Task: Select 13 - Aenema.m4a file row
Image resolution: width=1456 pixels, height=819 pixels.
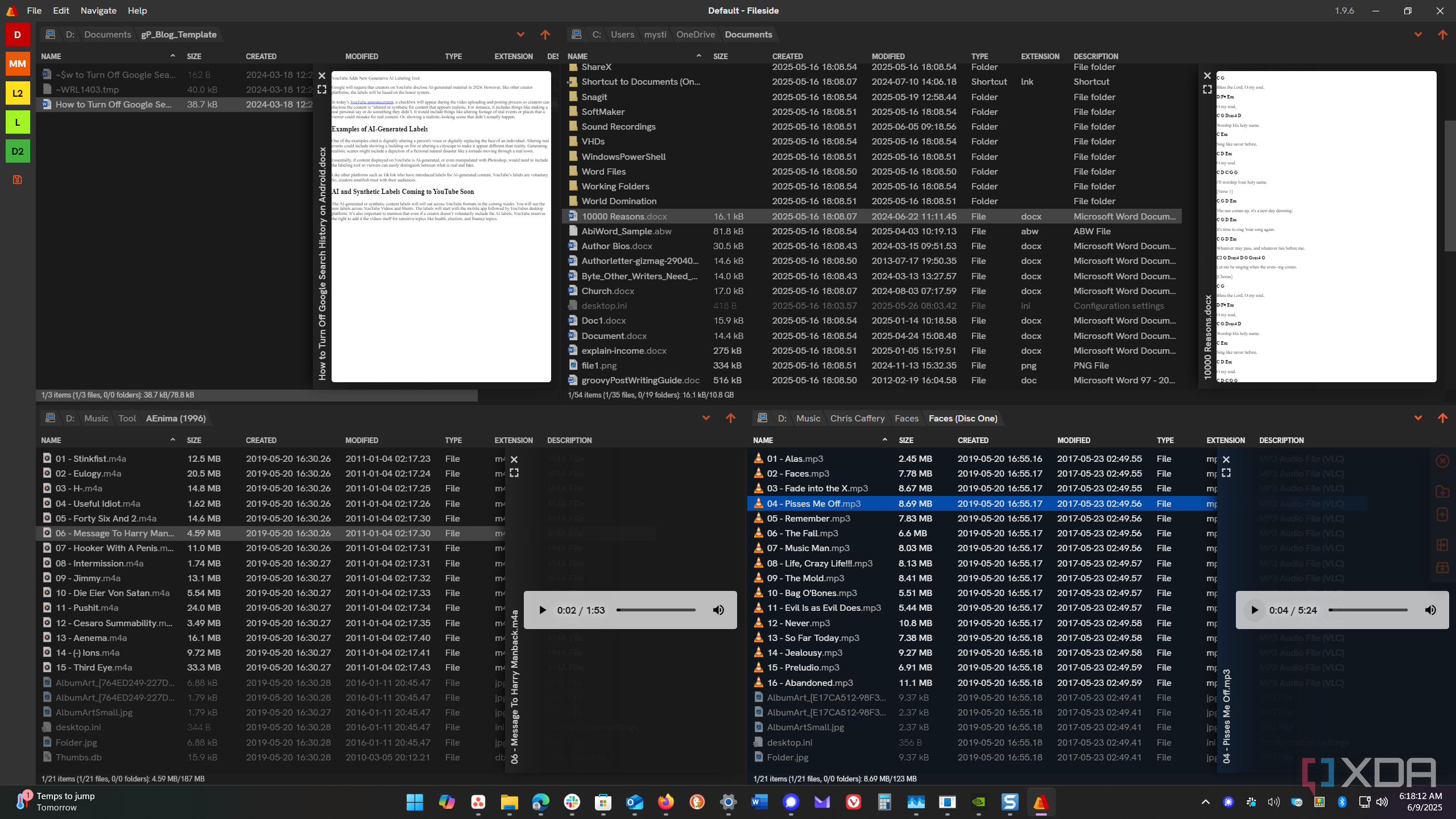Action: pos(270,638)
